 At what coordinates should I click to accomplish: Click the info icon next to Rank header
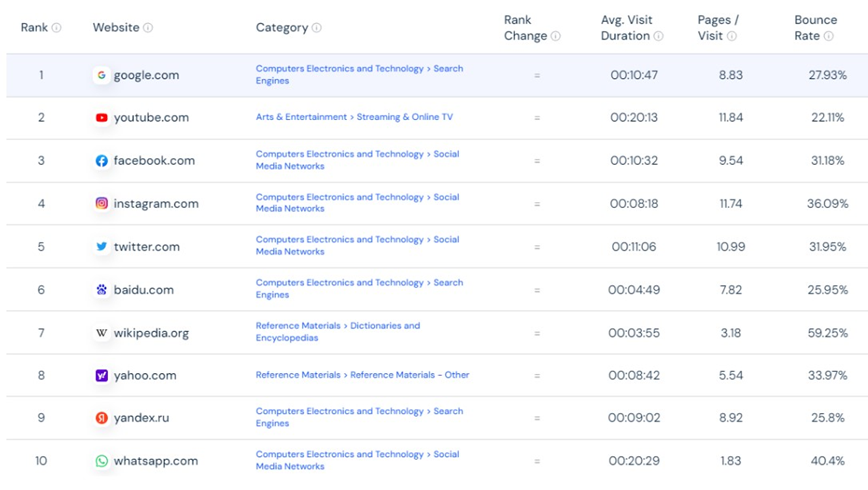point(56,28)
